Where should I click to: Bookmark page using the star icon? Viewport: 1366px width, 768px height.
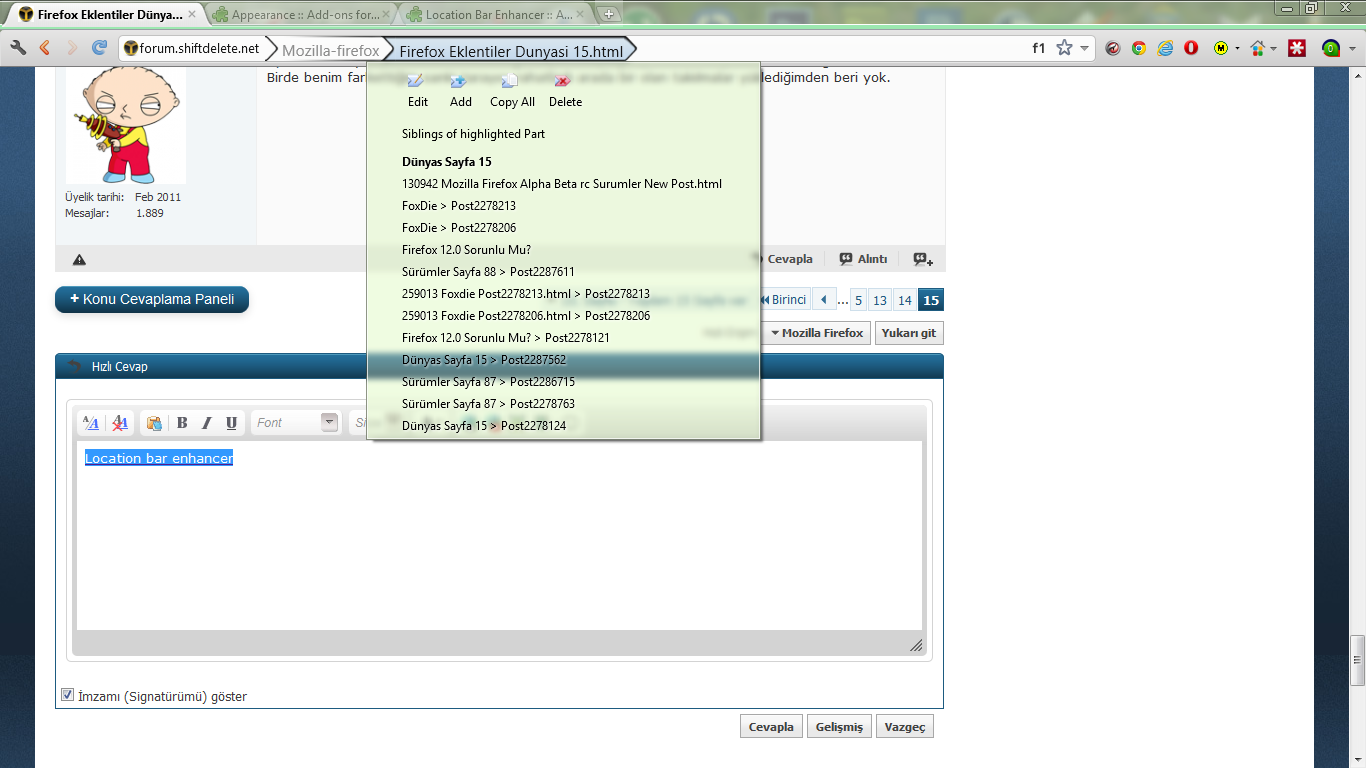point(1064,47)
